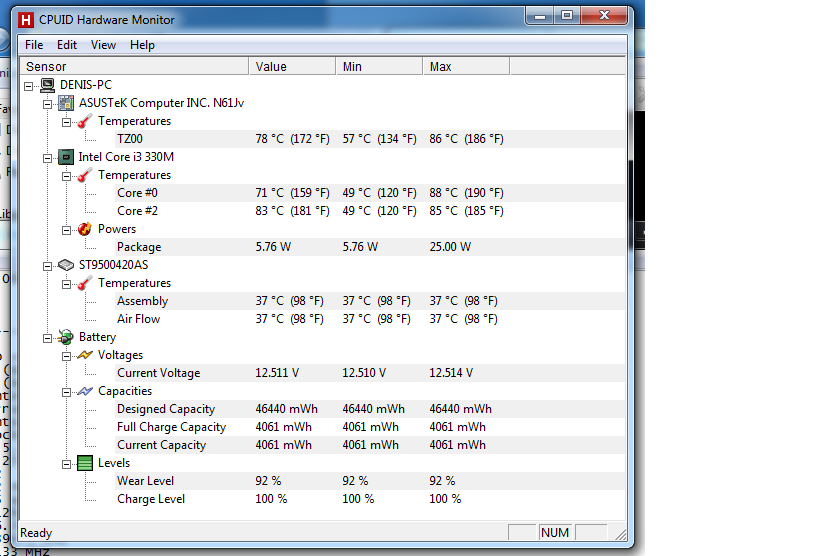Click the DENIS-PC computer icon
Viewport: 819px width, 556px height.
(48, 85)
